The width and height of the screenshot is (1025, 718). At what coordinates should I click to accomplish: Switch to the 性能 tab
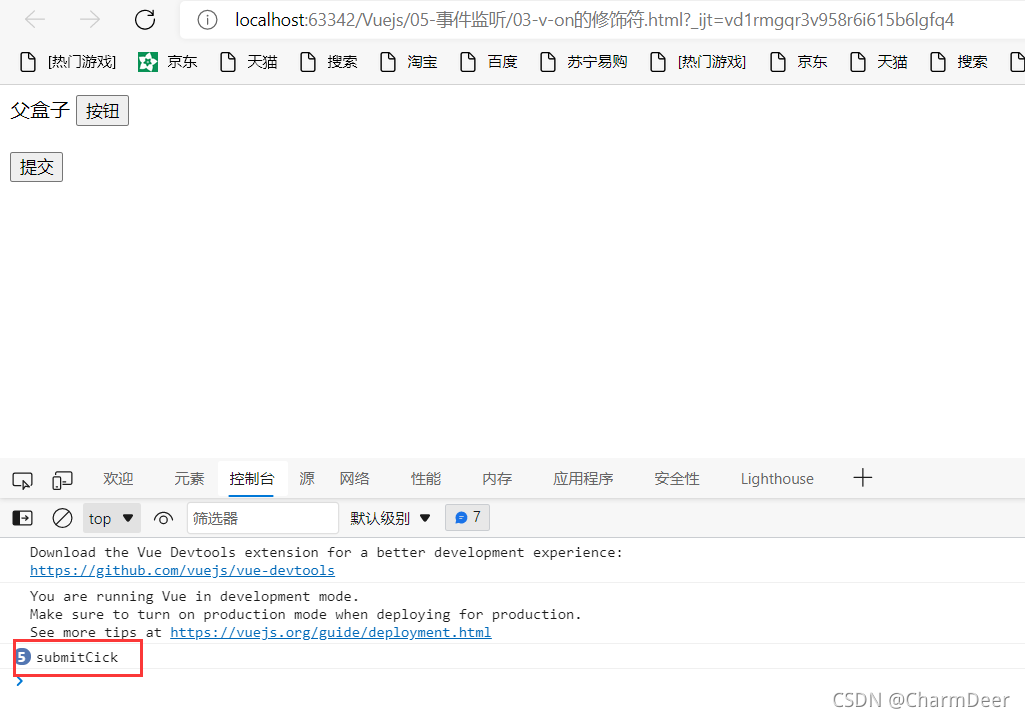426,479
